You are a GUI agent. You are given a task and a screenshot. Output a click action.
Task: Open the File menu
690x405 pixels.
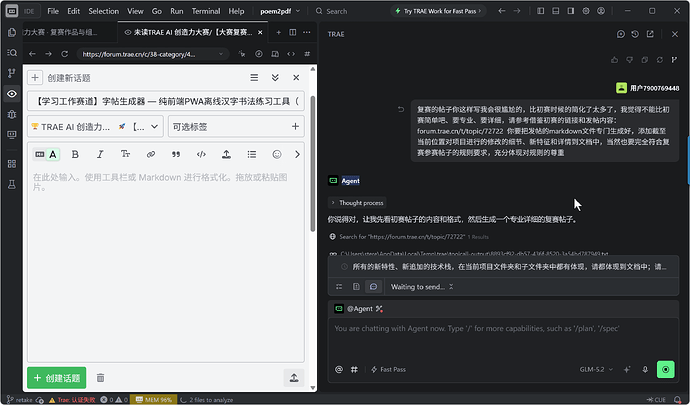53,11
